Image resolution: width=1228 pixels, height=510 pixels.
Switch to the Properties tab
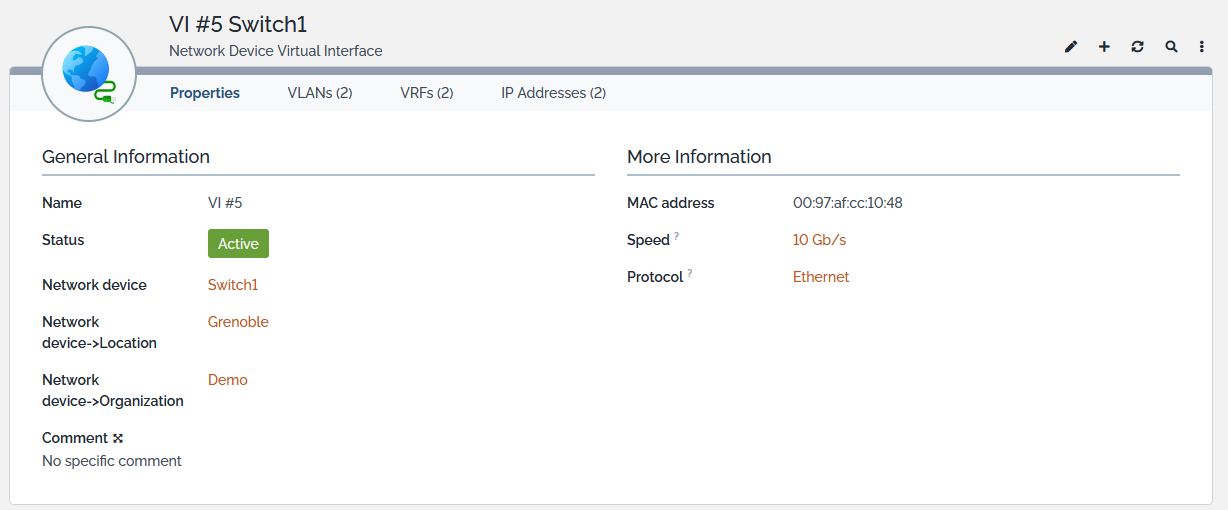click(x=205, y=93)
